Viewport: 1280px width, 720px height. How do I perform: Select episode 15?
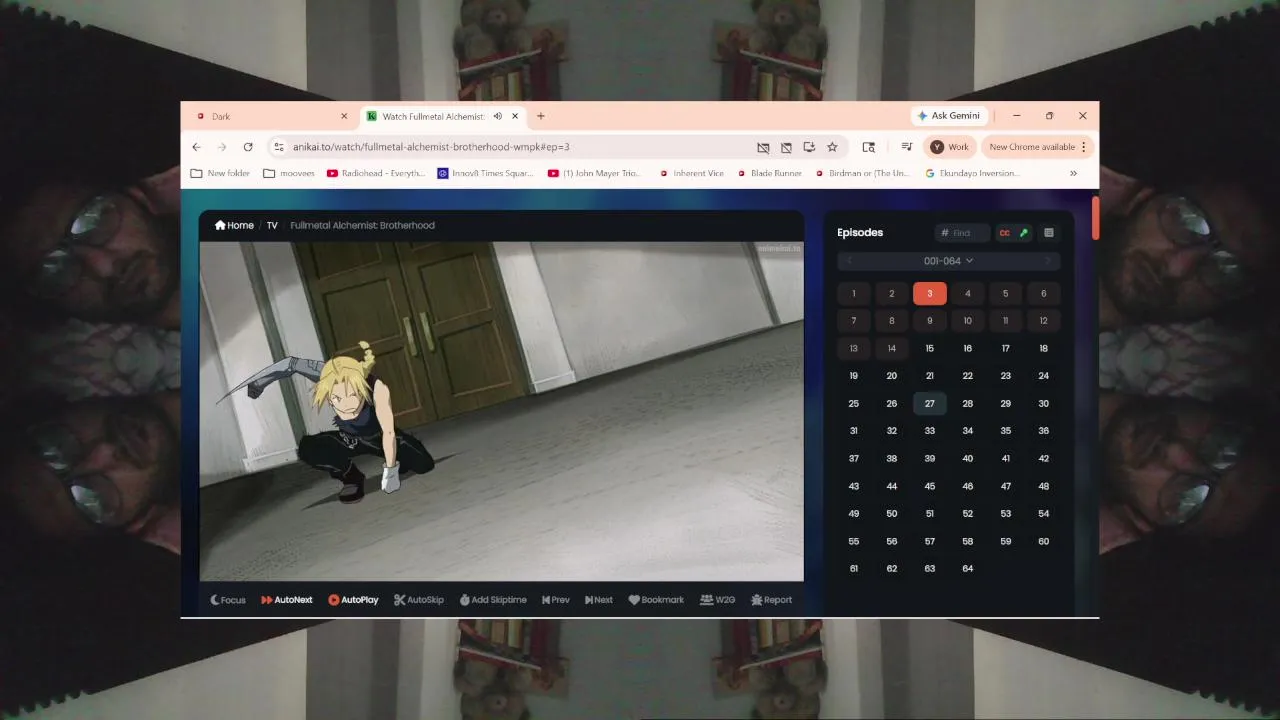pos(930,348)
